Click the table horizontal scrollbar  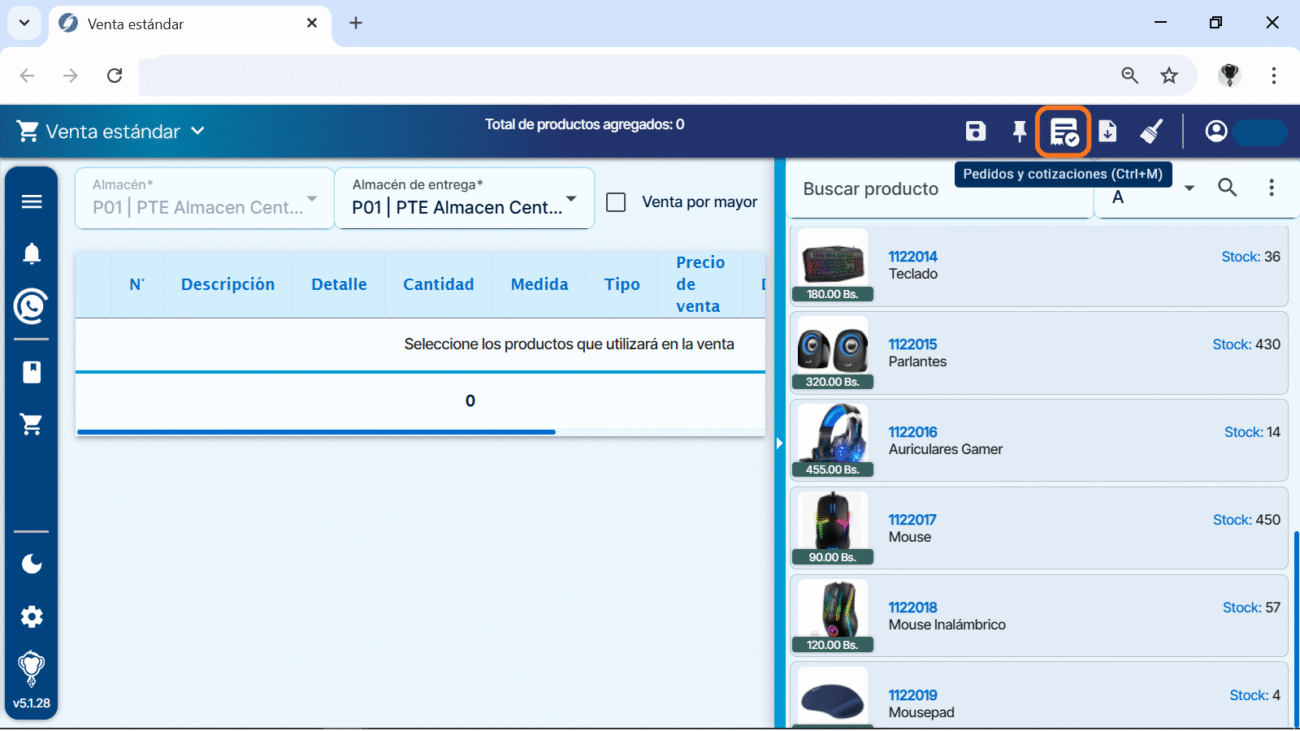(316, 432)
